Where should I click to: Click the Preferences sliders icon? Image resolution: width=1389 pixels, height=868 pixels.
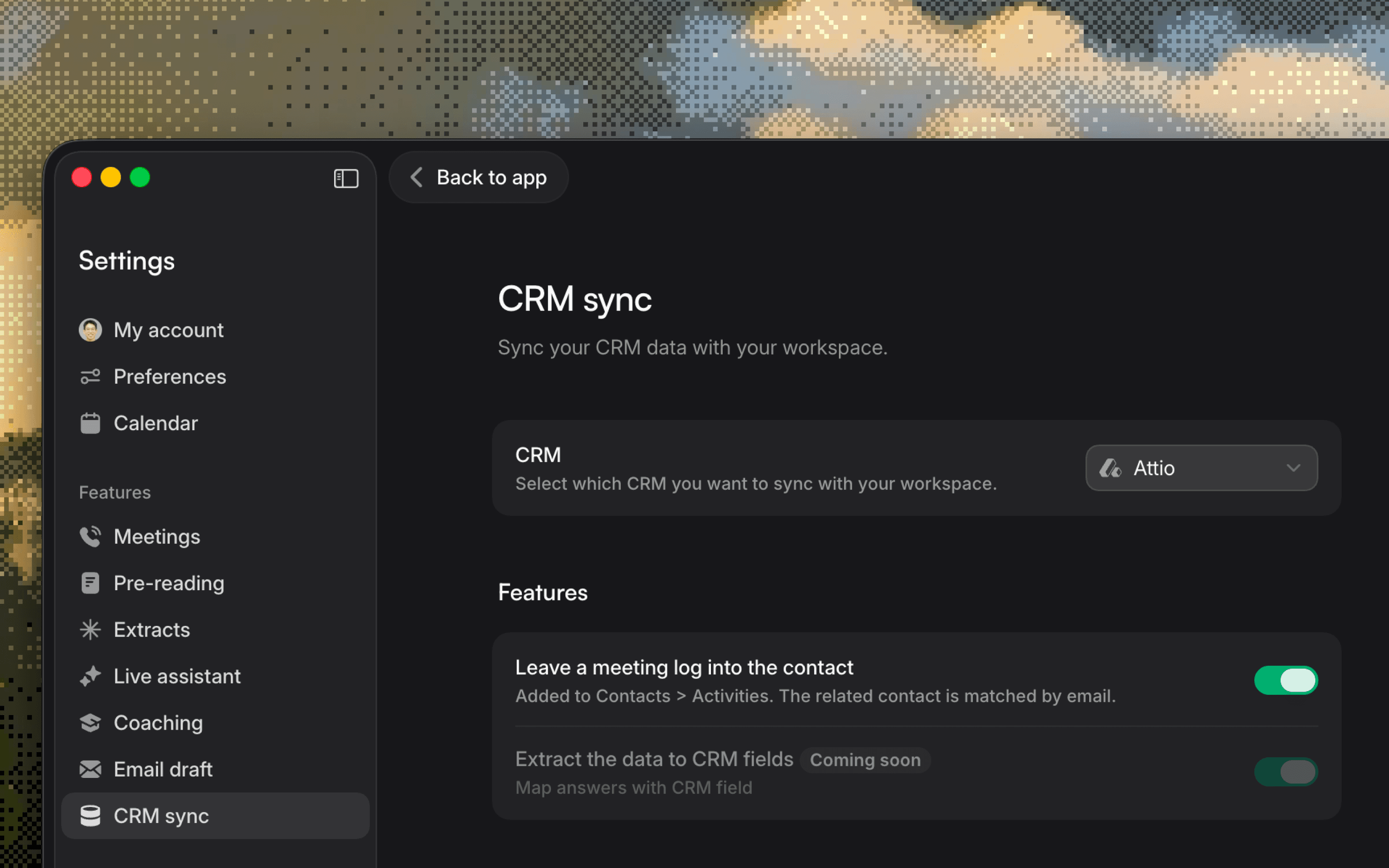pos(90,377)
